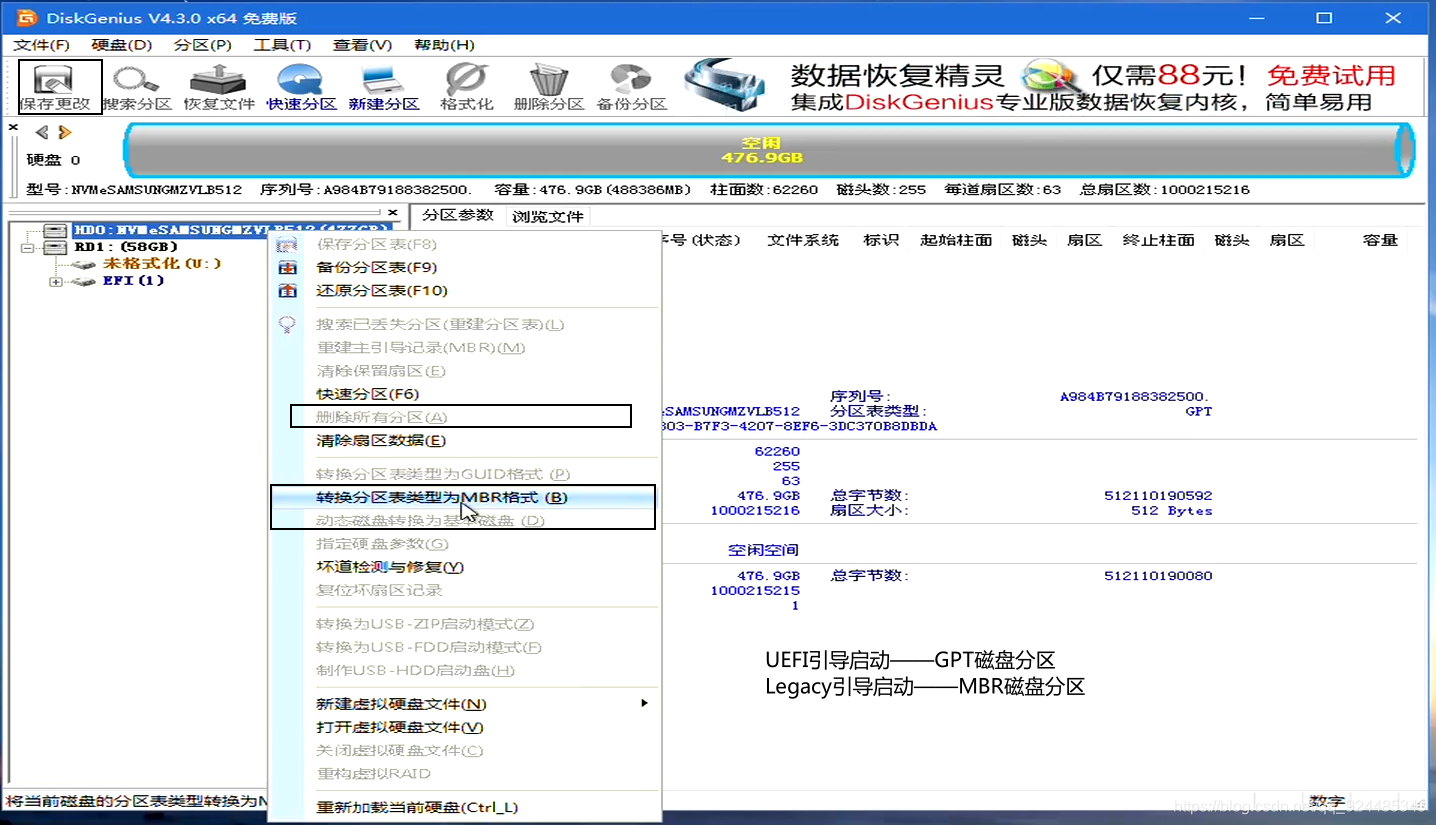1436x825 pixels.
Task: Go to next disk with right arrow
Action: click(x=65, y=132)
